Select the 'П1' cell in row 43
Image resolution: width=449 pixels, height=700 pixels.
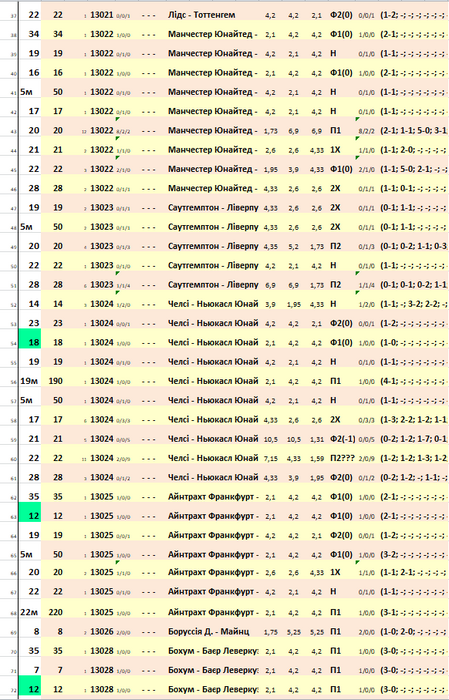point(335,130)
